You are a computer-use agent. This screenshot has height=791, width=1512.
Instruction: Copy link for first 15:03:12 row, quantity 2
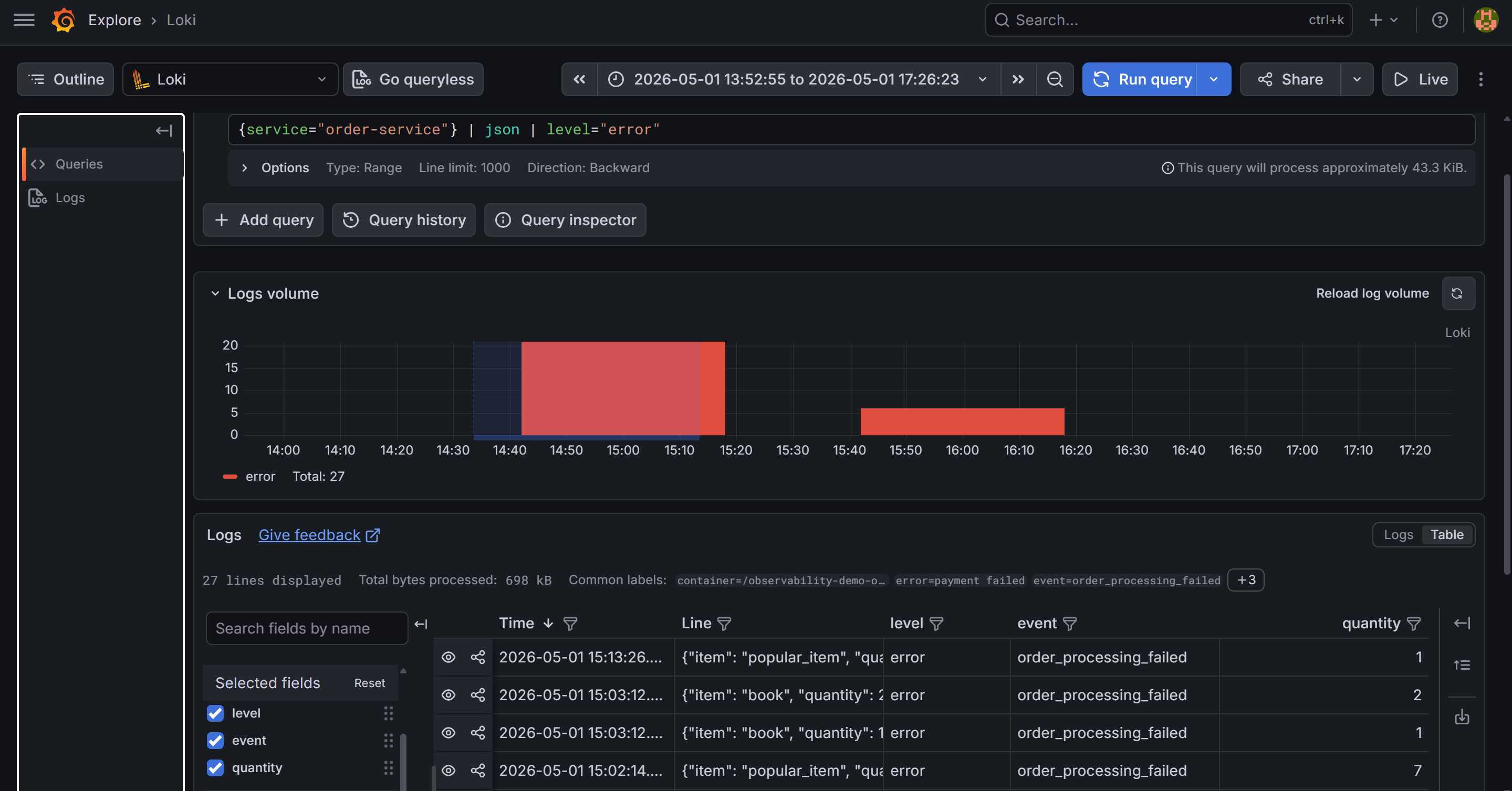click(x=478, y=695)
